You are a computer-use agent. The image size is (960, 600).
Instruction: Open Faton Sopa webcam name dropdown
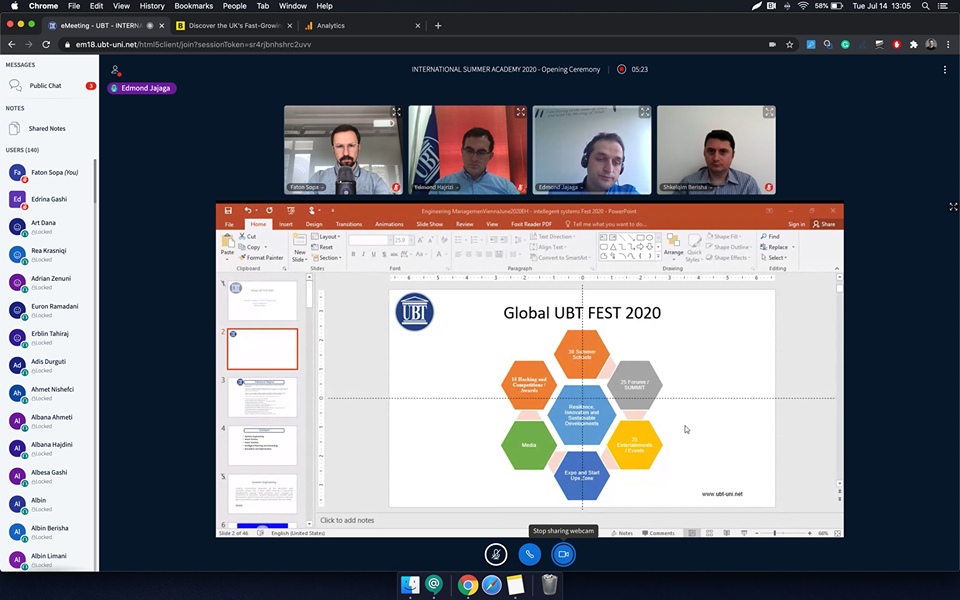pos(307,187)
